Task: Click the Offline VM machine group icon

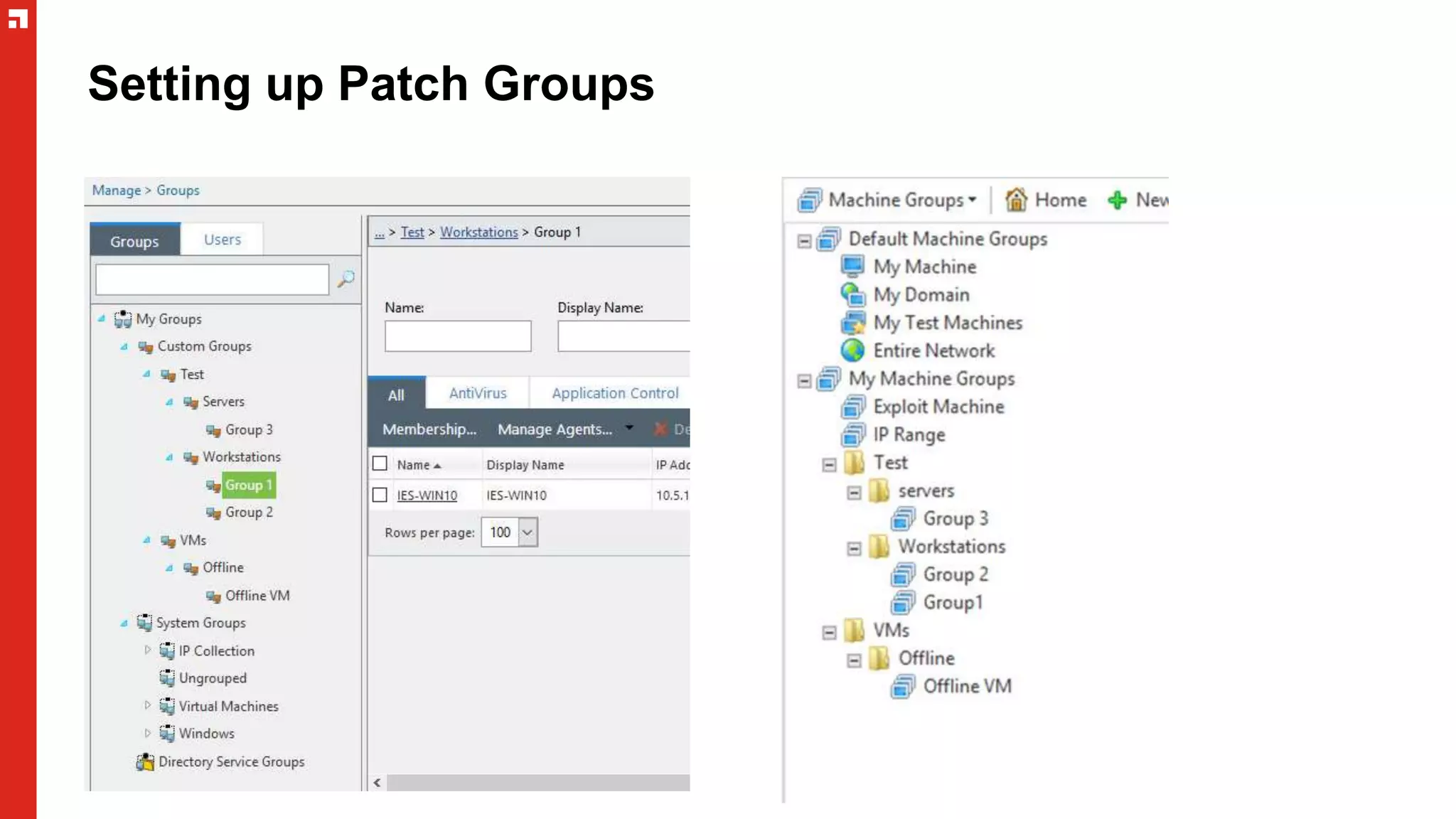Action: pyautogui.click(x=903, y=687)
